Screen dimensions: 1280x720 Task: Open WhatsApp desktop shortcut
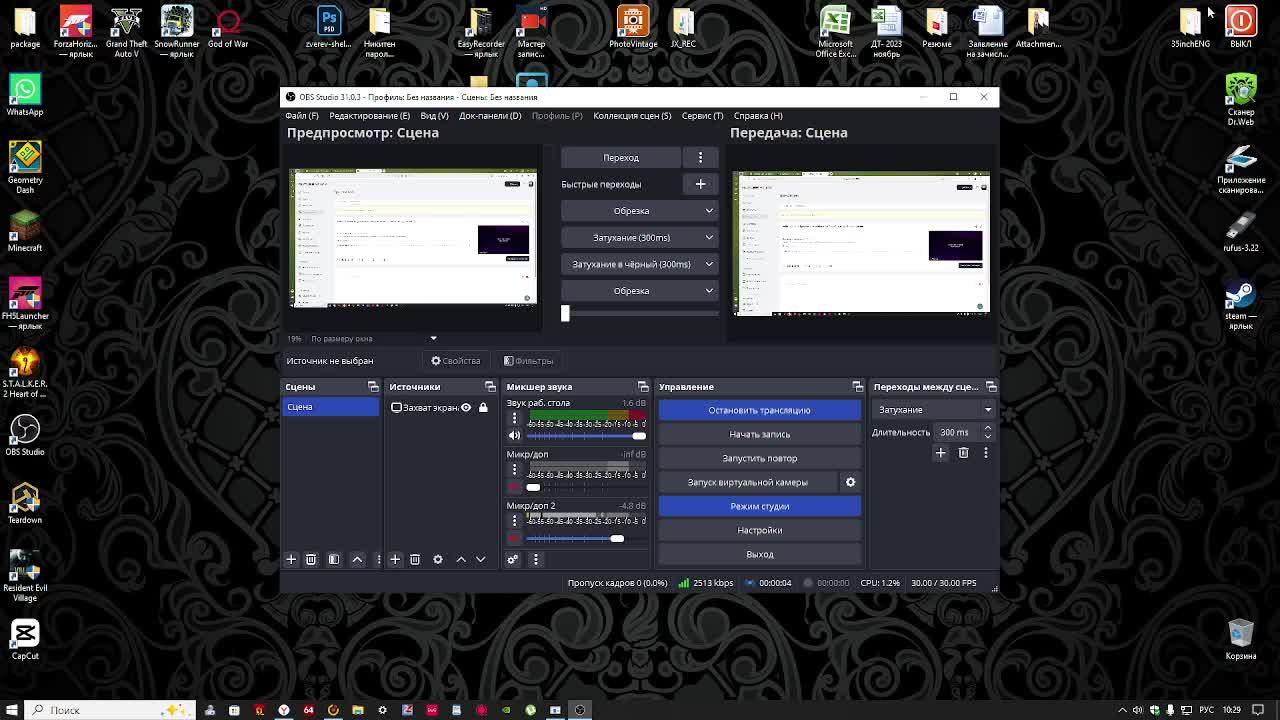click(x=25, y=95)
